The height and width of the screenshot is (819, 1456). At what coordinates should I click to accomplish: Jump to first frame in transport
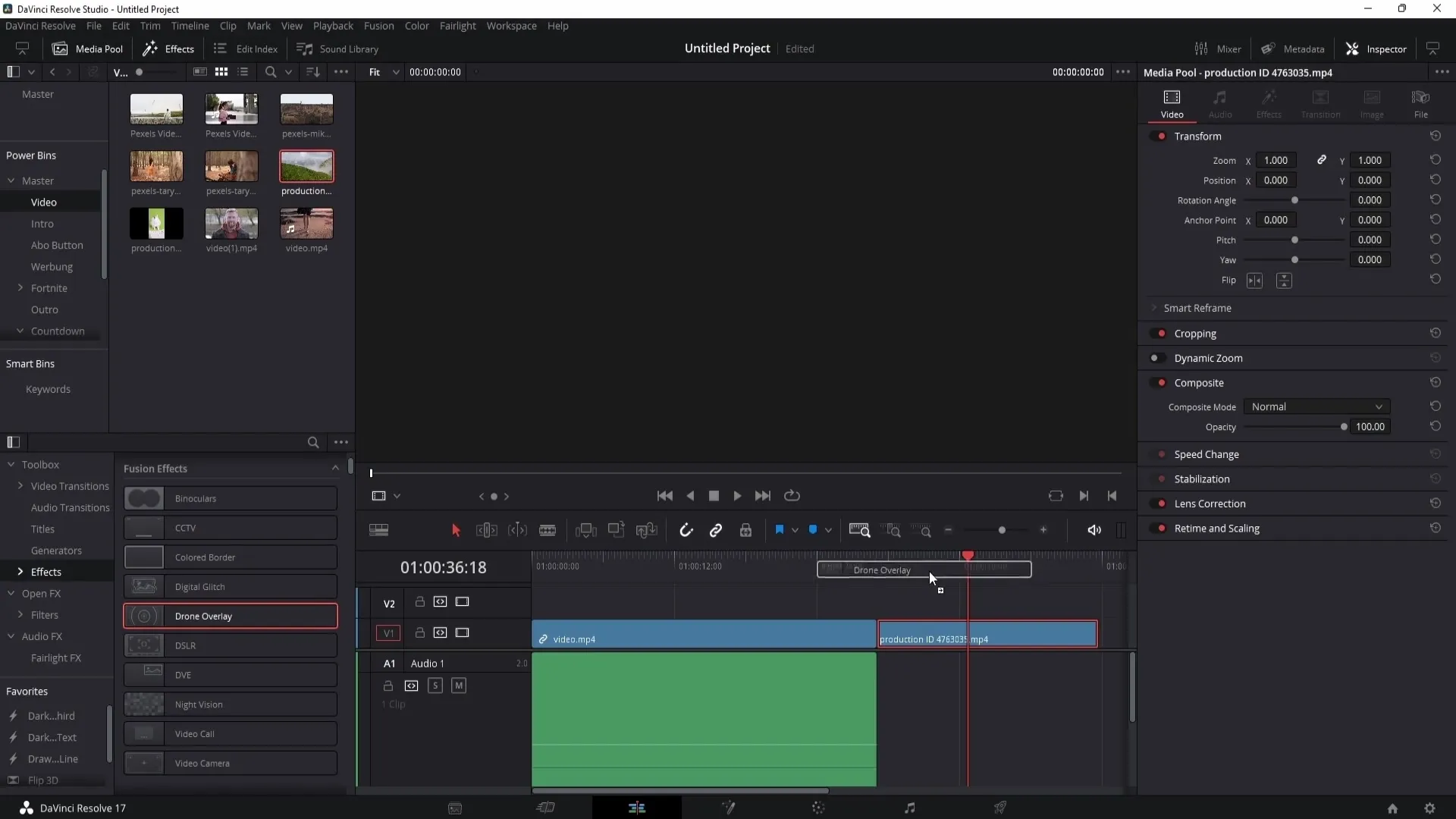[665, 496]
